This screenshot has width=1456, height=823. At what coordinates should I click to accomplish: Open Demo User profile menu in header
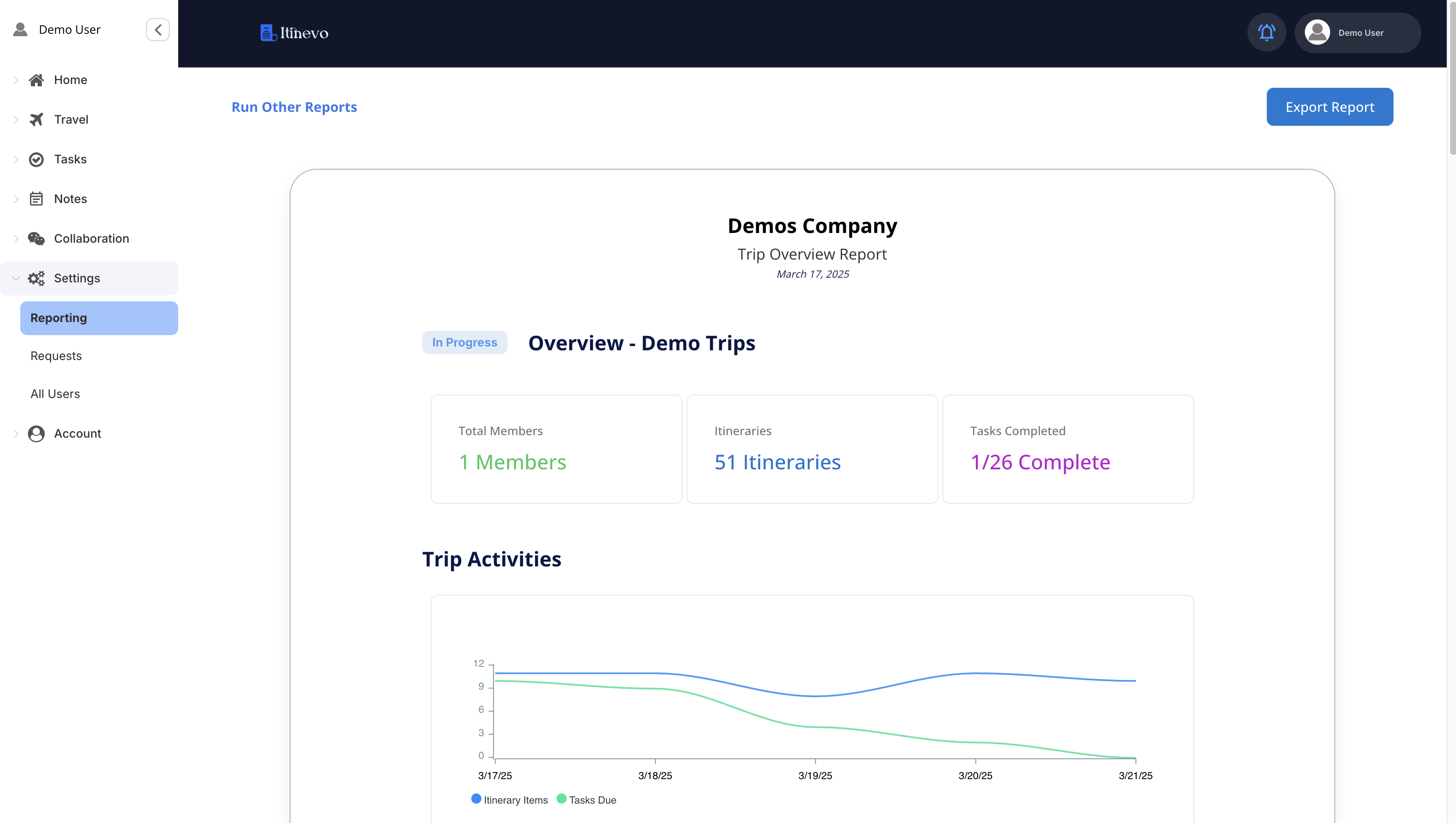(x=1357, y=33)
